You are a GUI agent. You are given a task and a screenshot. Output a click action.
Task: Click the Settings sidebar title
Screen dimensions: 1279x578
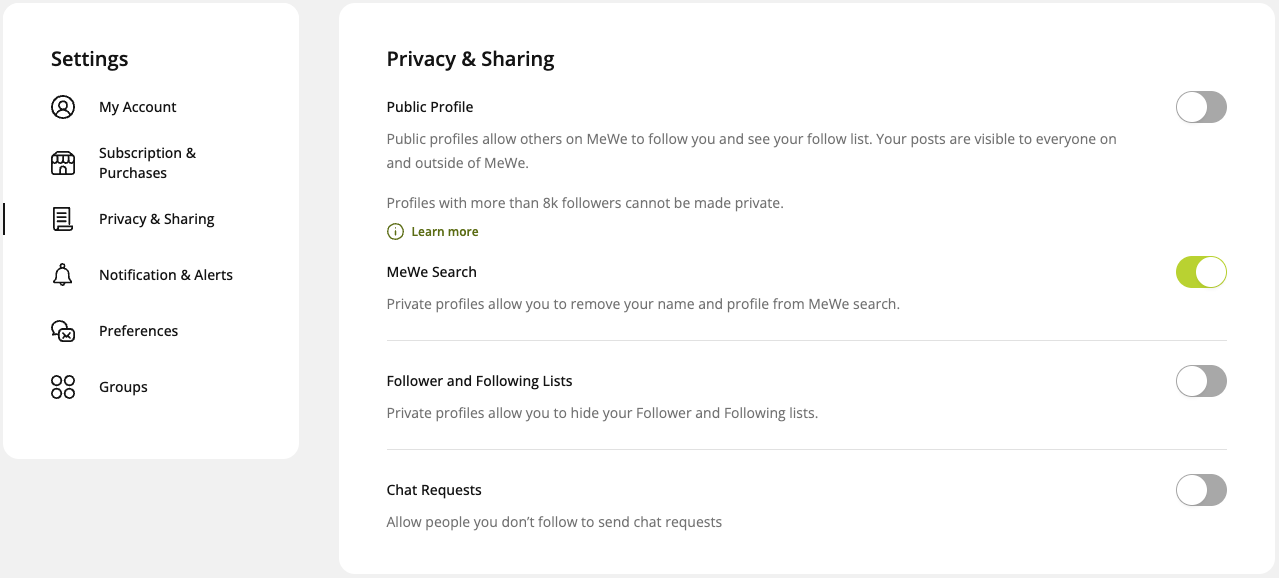coord(90,59)
